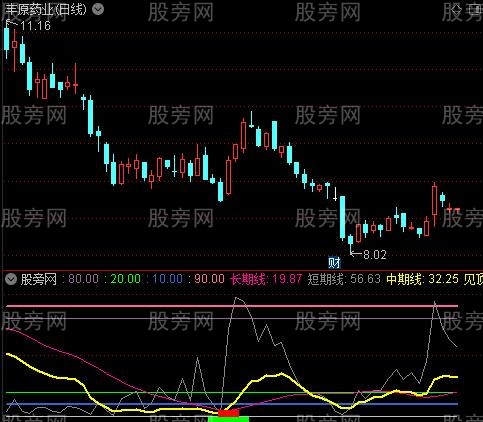Click the 中期线: 32.25 indicator value
The width and height of the screenshot is (483, 422).
[423, 279]
